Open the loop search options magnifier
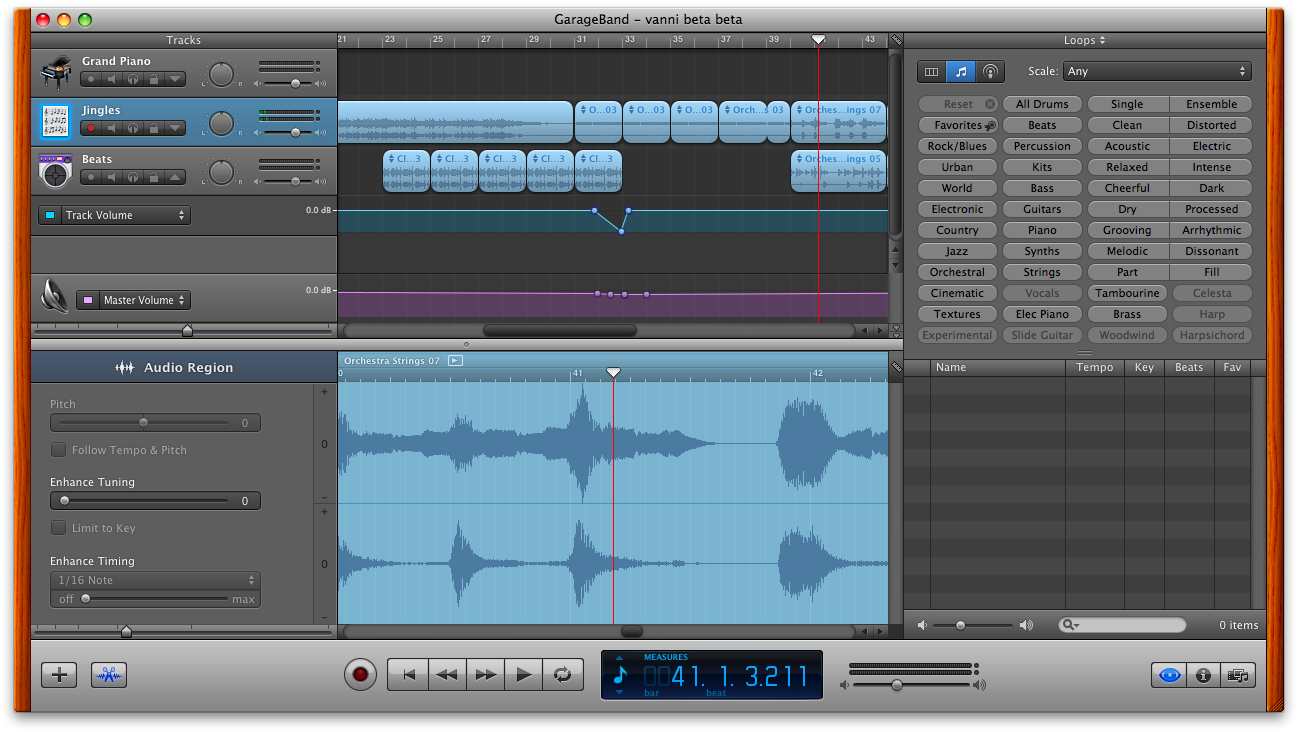This screenshot has height=732, width=1298. pyautogui.click(x=1071, y=625)
